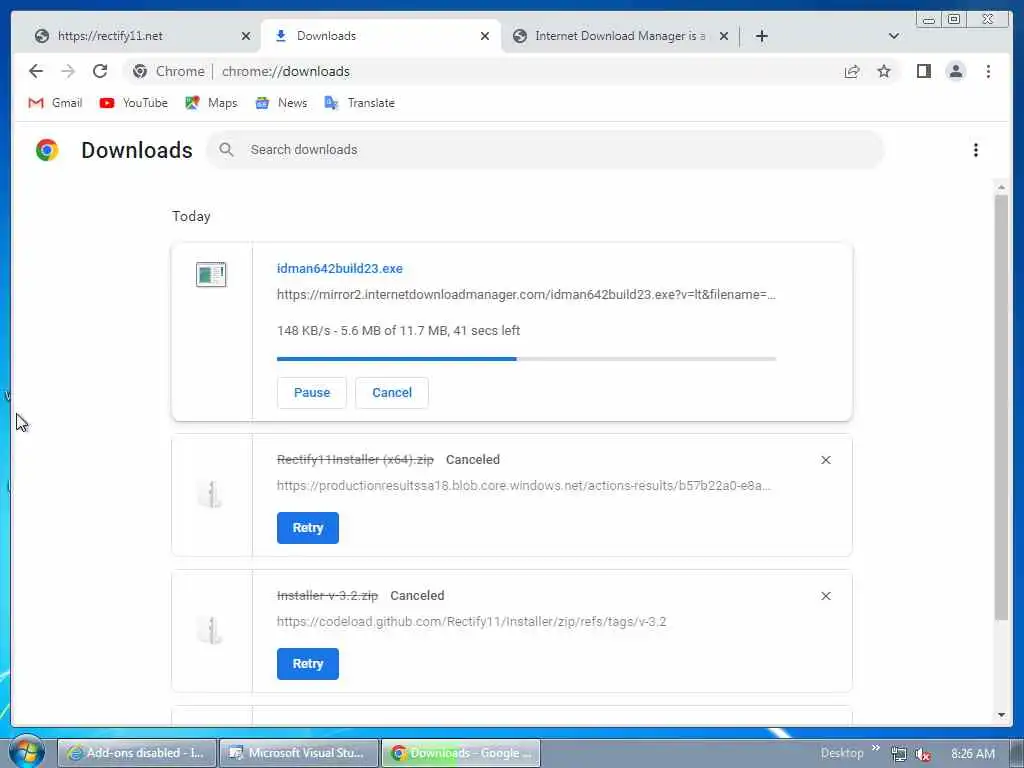Pause the idman642build23.exe download

pos(312,392)
